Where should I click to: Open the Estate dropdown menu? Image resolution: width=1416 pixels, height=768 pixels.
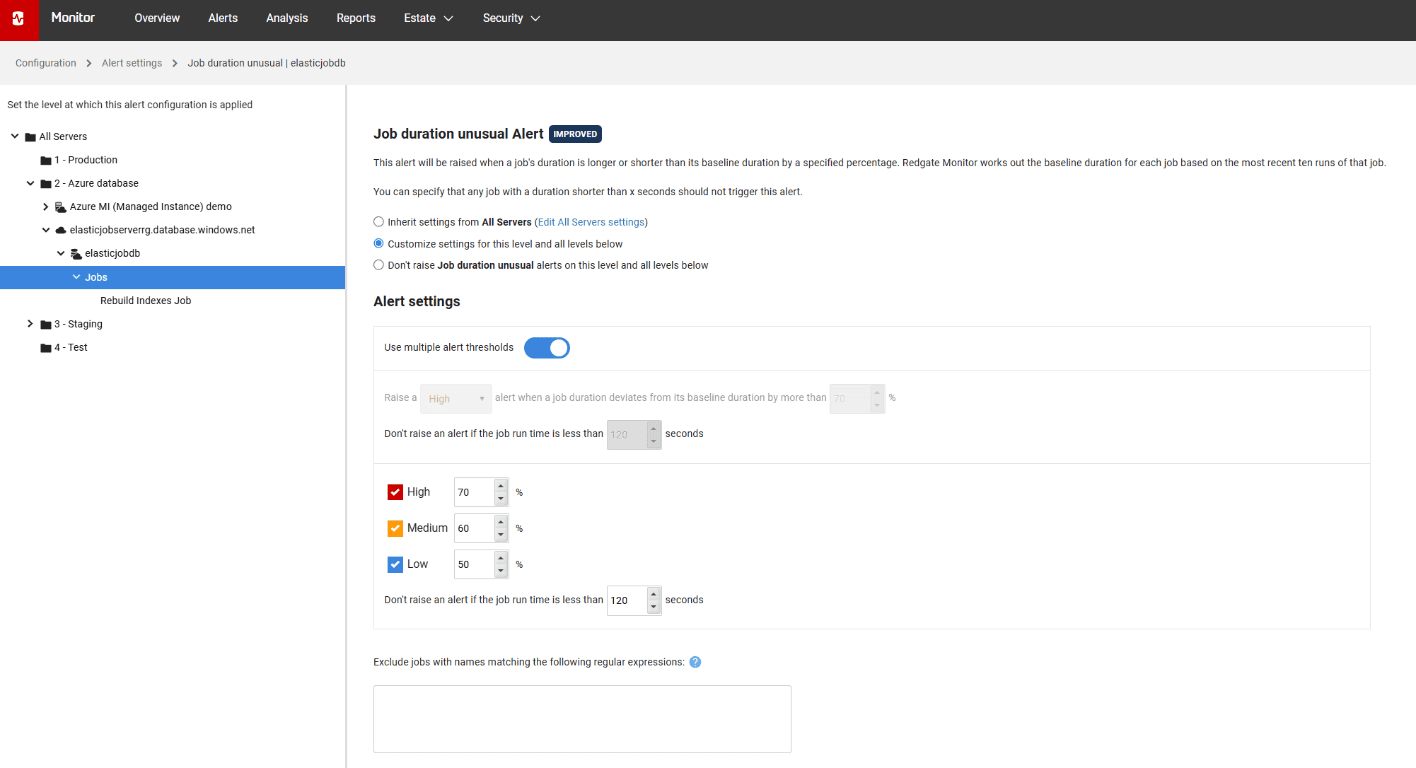click(428, 18)
